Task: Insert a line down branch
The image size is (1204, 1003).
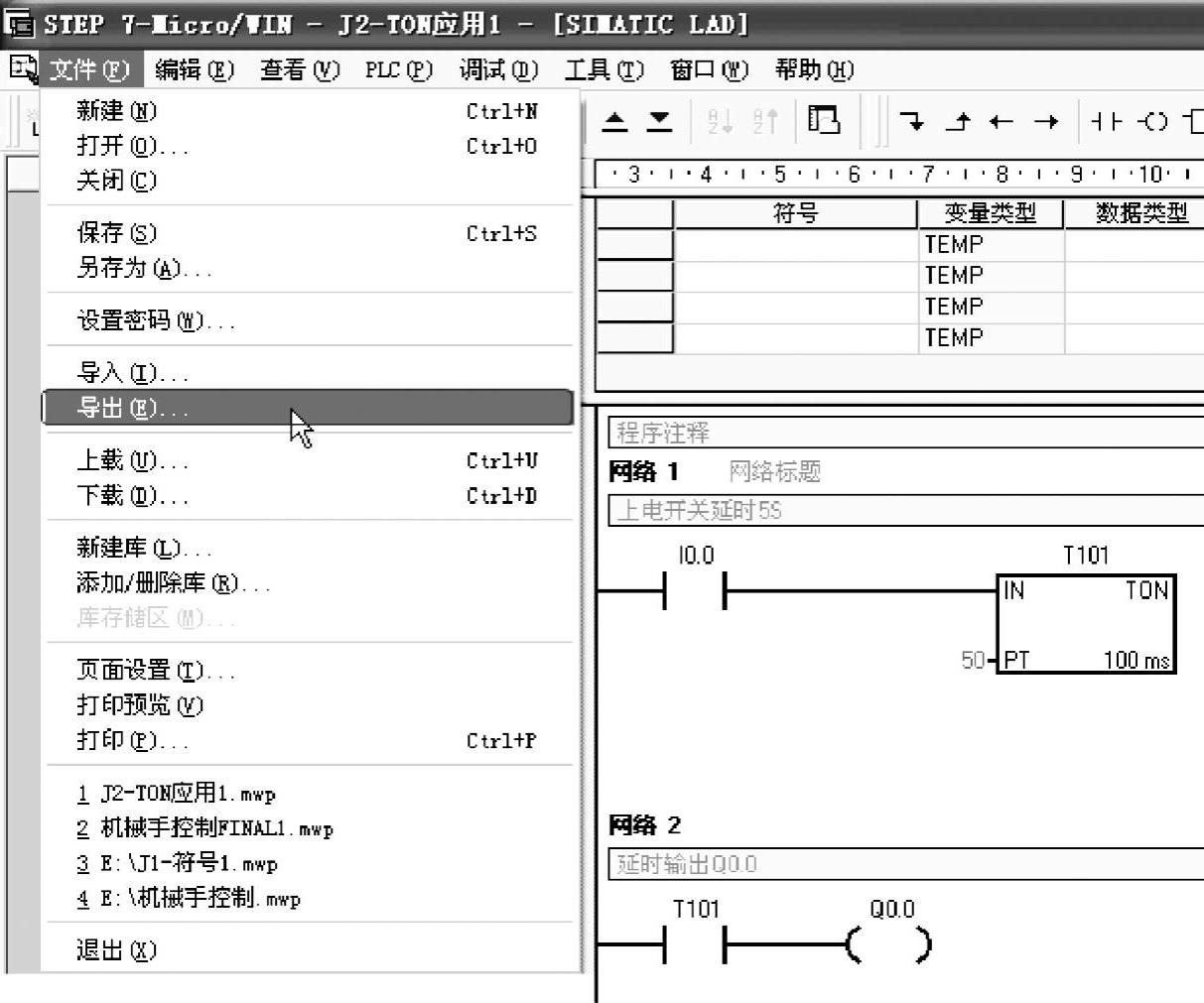Action: (911, 122)
